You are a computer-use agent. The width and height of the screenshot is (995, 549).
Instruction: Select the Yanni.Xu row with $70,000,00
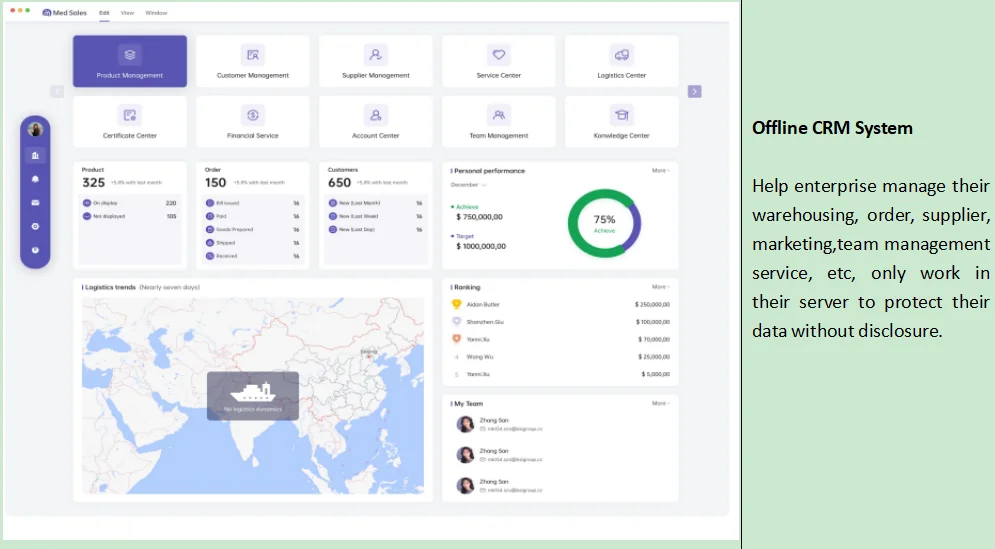[560, 340]
